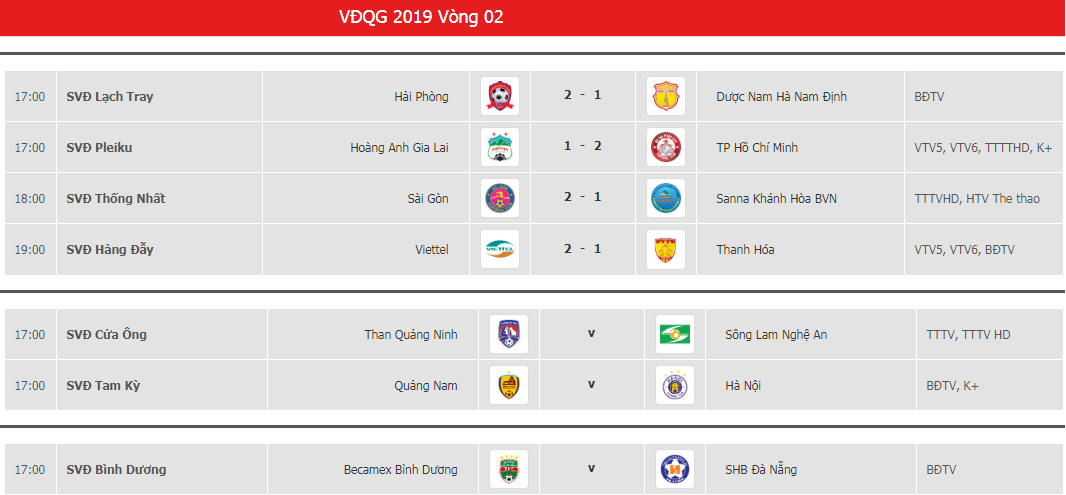Click the VĐQG 2019 Vòng 02 header
Image resolution: width=1066 pixels, height=495 pixels.
(x=421, y=17)
